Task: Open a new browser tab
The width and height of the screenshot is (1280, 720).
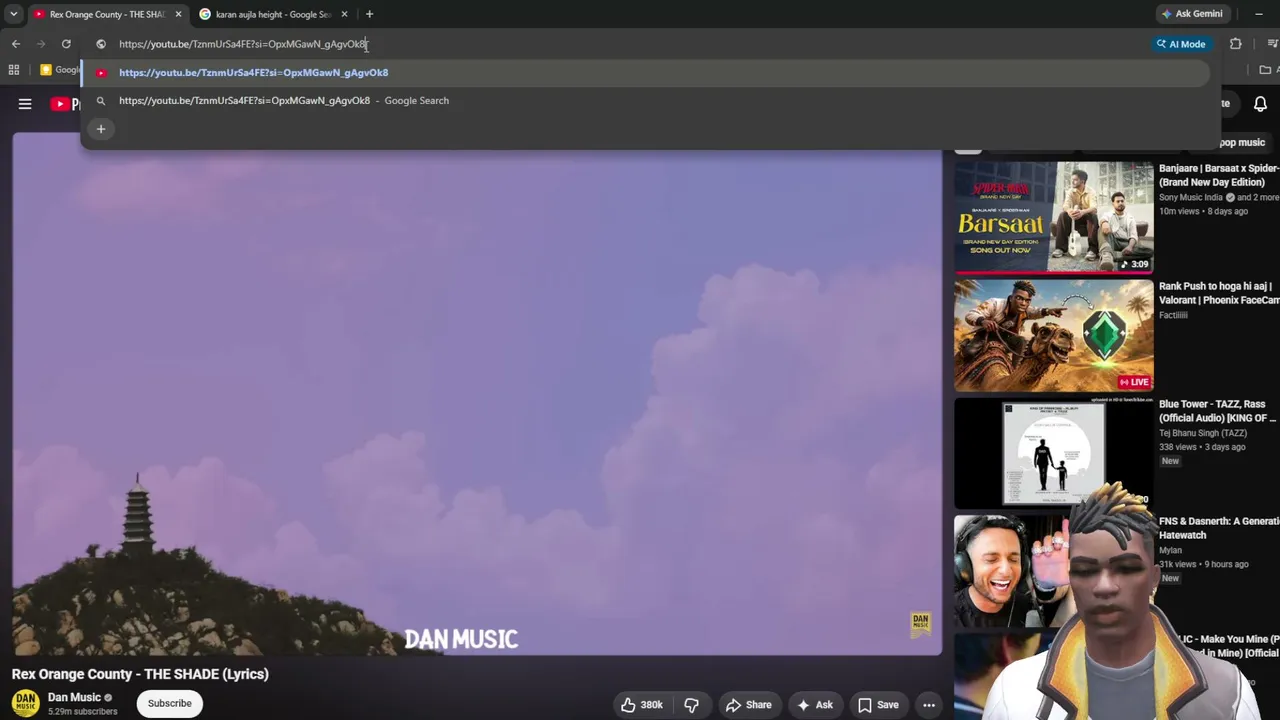Action: (x=369, y=14)
